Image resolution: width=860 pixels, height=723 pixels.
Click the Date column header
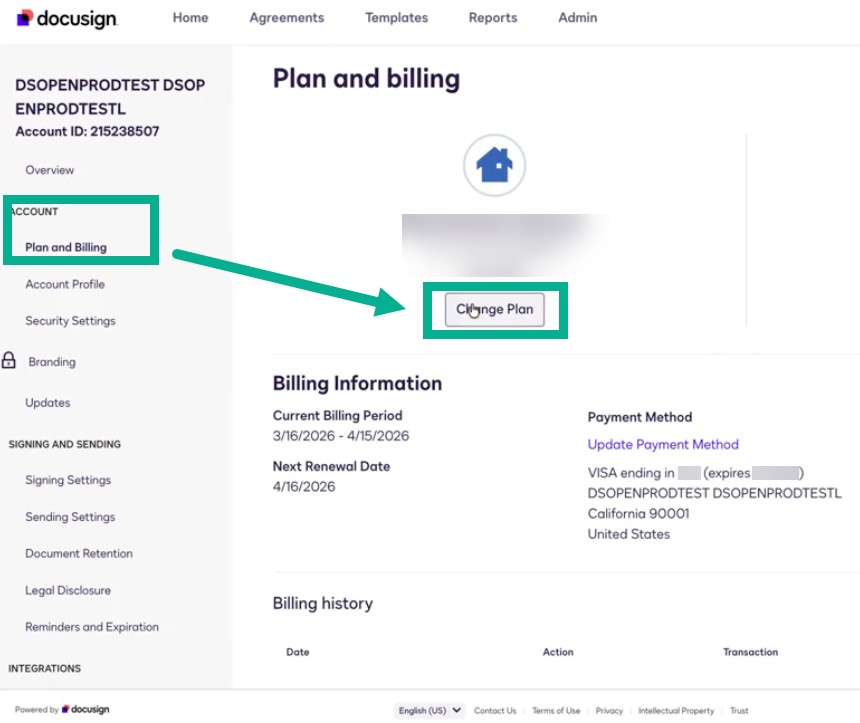(298, 652)
